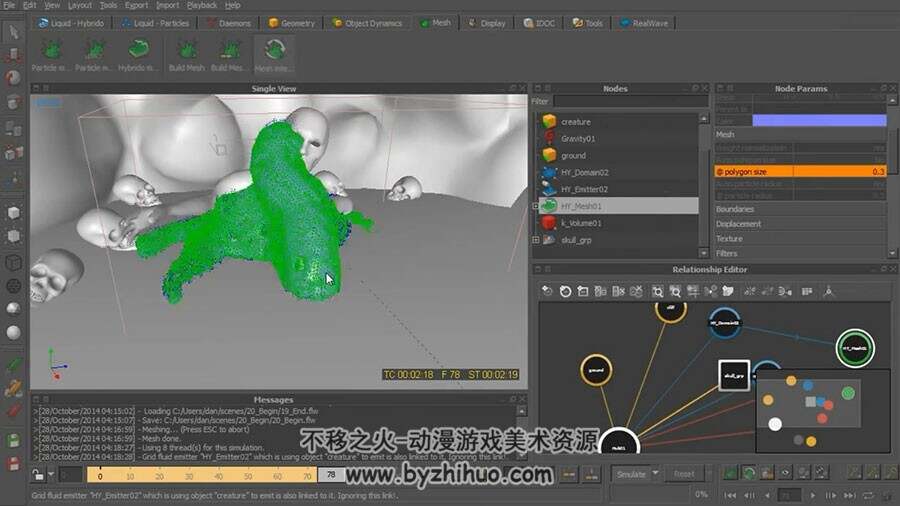Switch to the Object Dynamics shelf tab
The image size is (900, 506).
pos(367,23)
